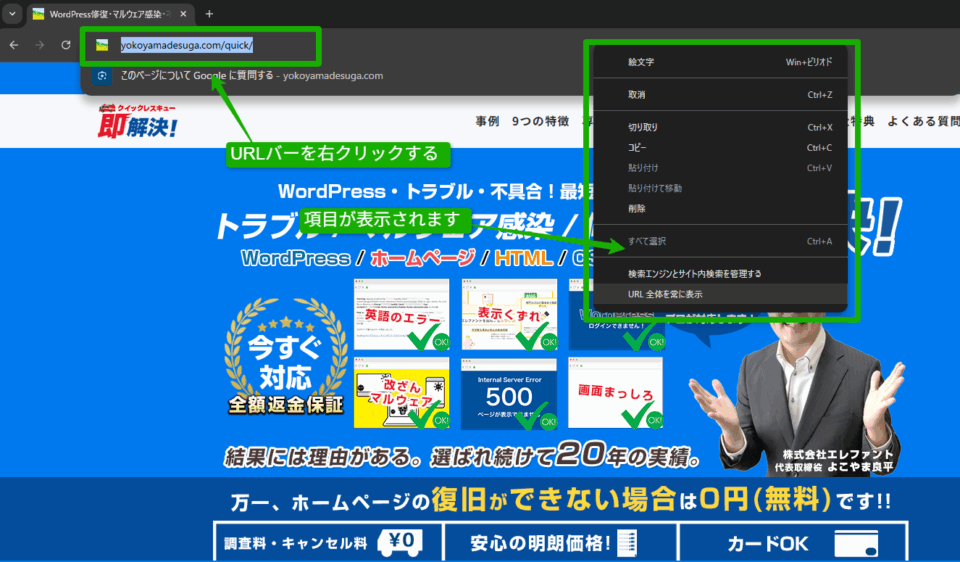Screen dimensions: 960x562
Task: Click the 即解決! クイックレスキュー logo
Action: click(138, 121)
